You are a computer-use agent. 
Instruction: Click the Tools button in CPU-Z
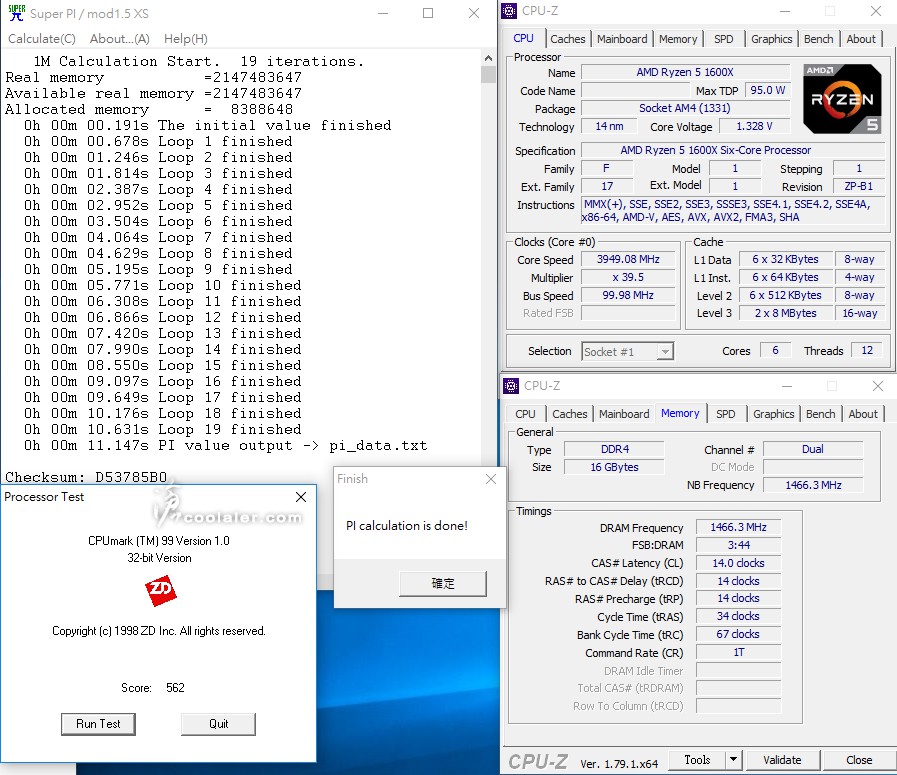(697, 760)
